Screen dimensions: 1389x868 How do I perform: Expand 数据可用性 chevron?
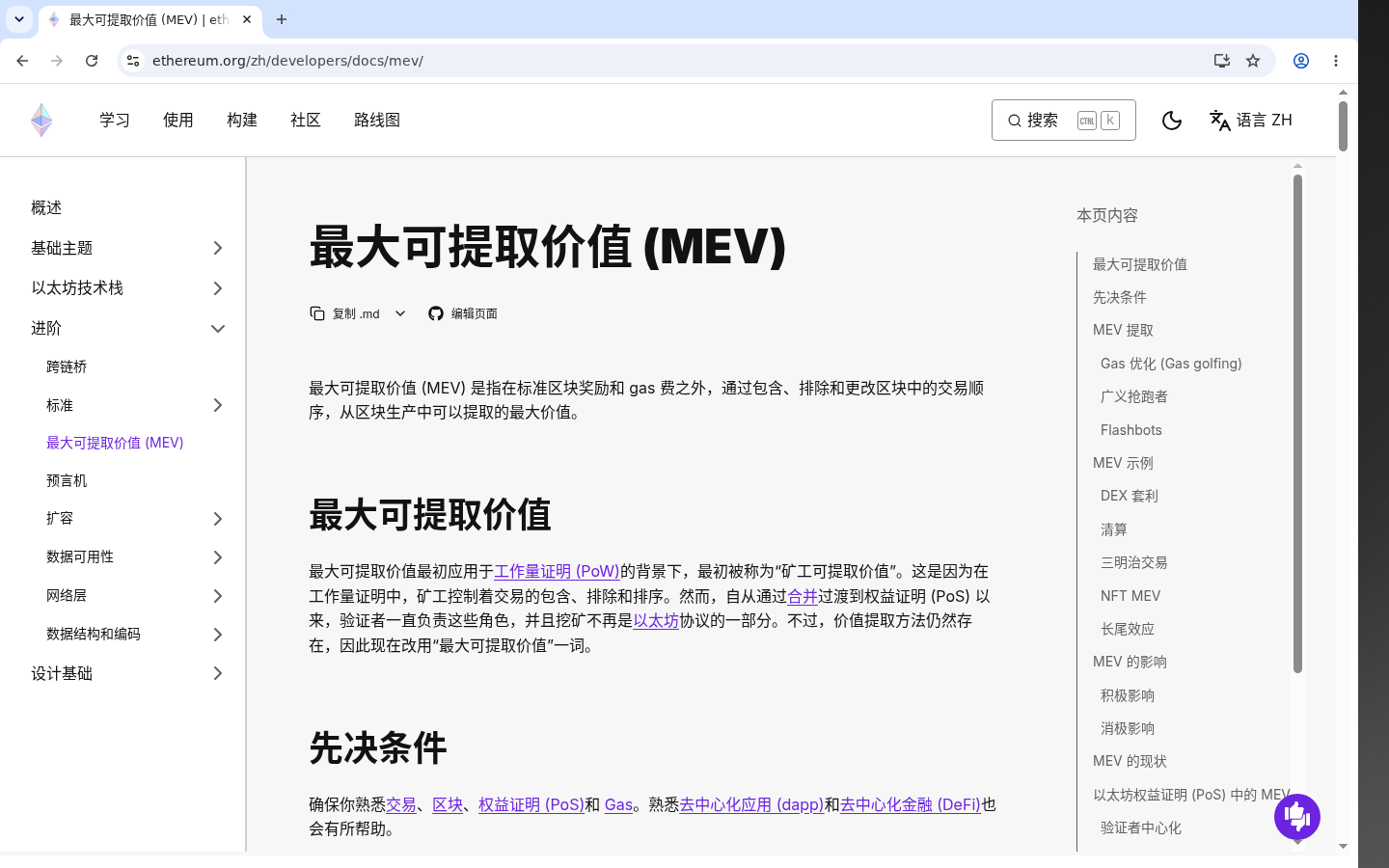click(218, 557)
